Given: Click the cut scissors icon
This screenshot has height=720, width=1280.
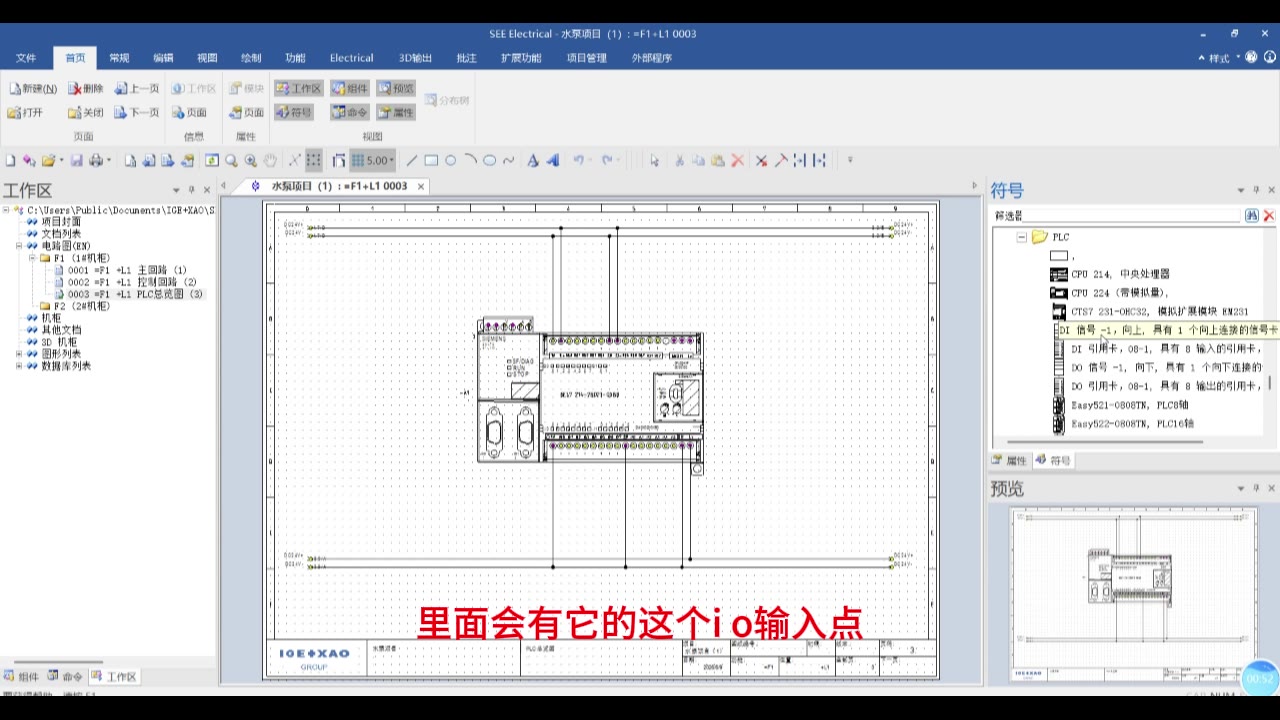Looking at the screenshot, I should coord(680,160).
